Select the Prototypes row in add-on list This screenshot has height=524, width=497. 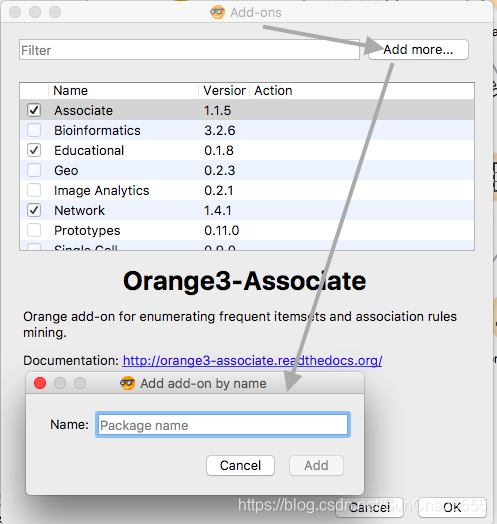click(x=247, y=230)
